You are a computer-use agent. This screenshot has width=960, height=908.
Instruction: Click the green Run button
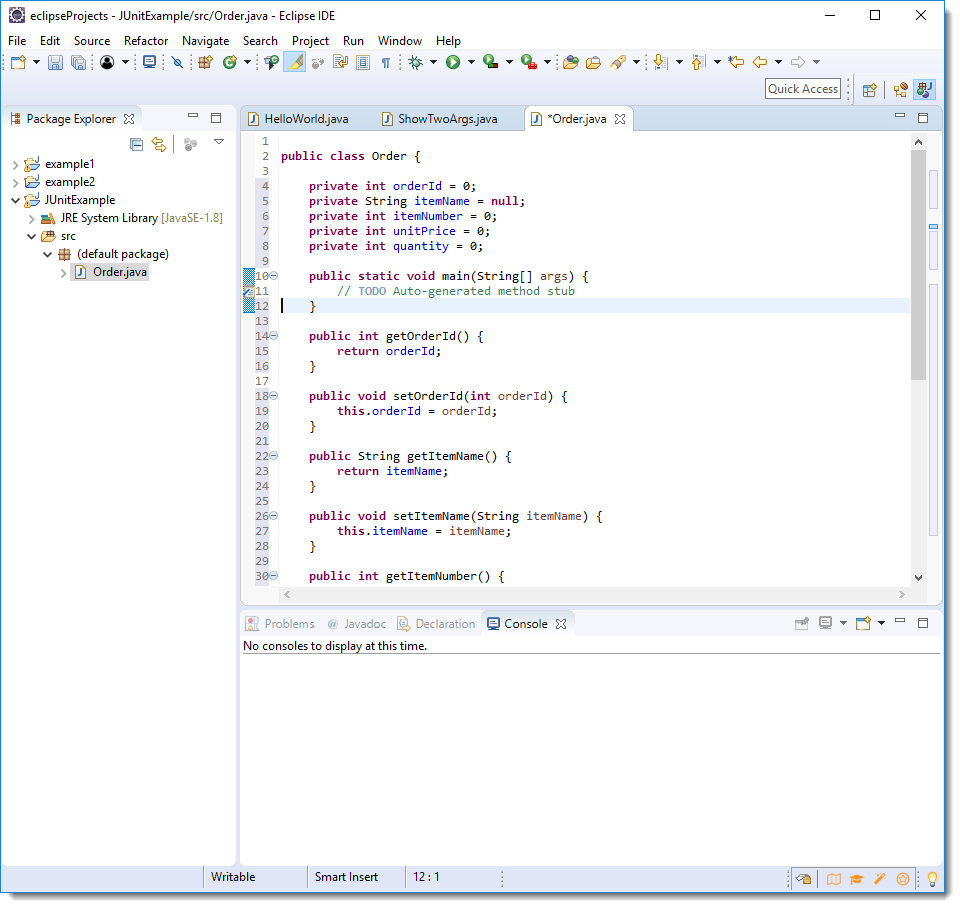453,62
